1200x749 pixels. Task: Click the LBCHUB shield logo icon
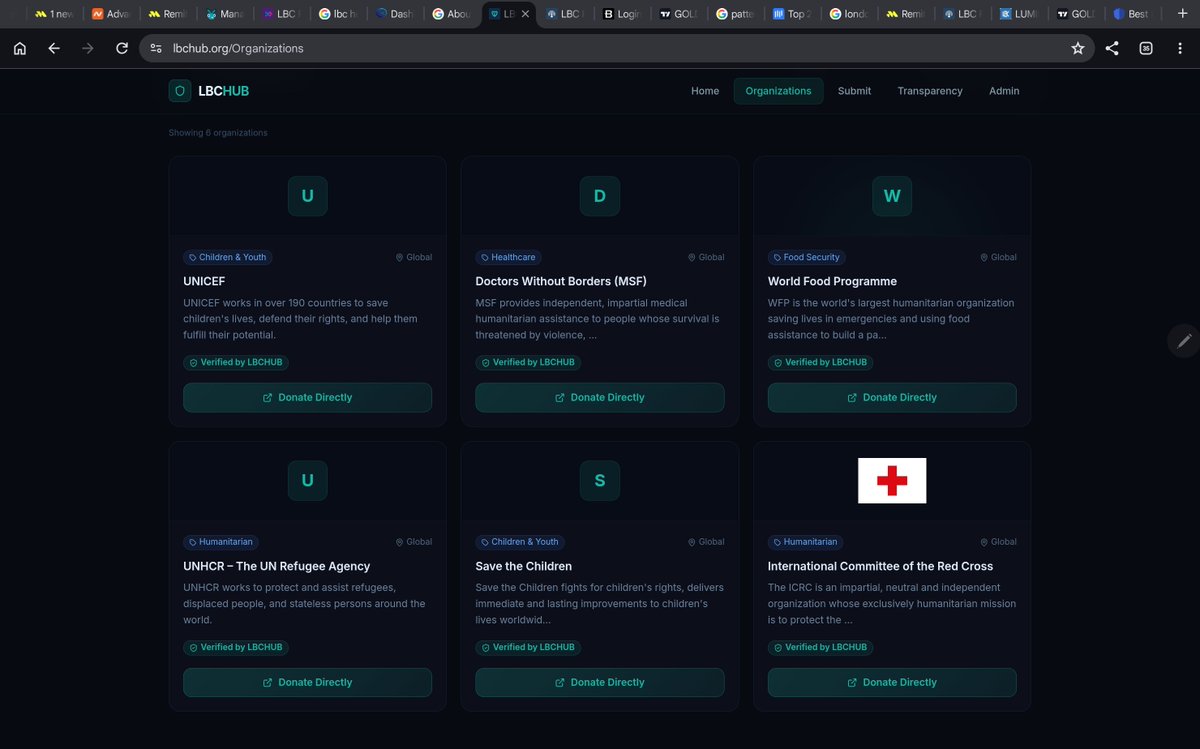point(180,91)
